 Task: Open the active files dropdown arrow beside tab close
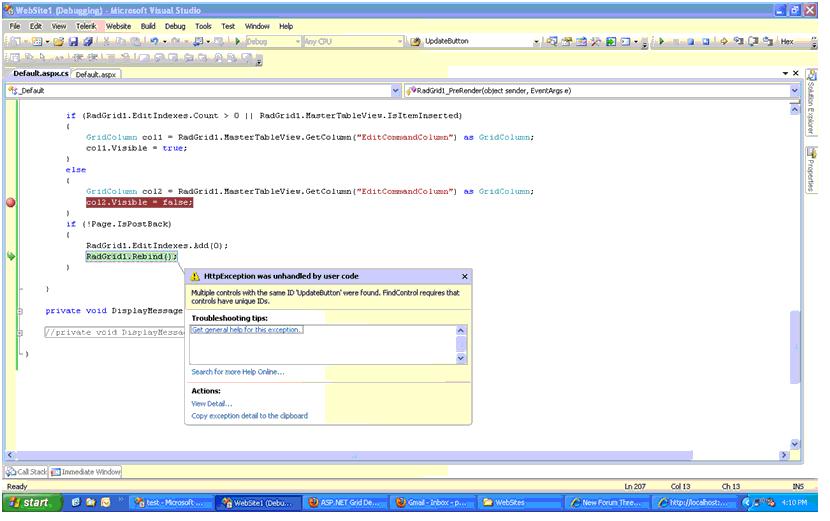pos(785,73)
